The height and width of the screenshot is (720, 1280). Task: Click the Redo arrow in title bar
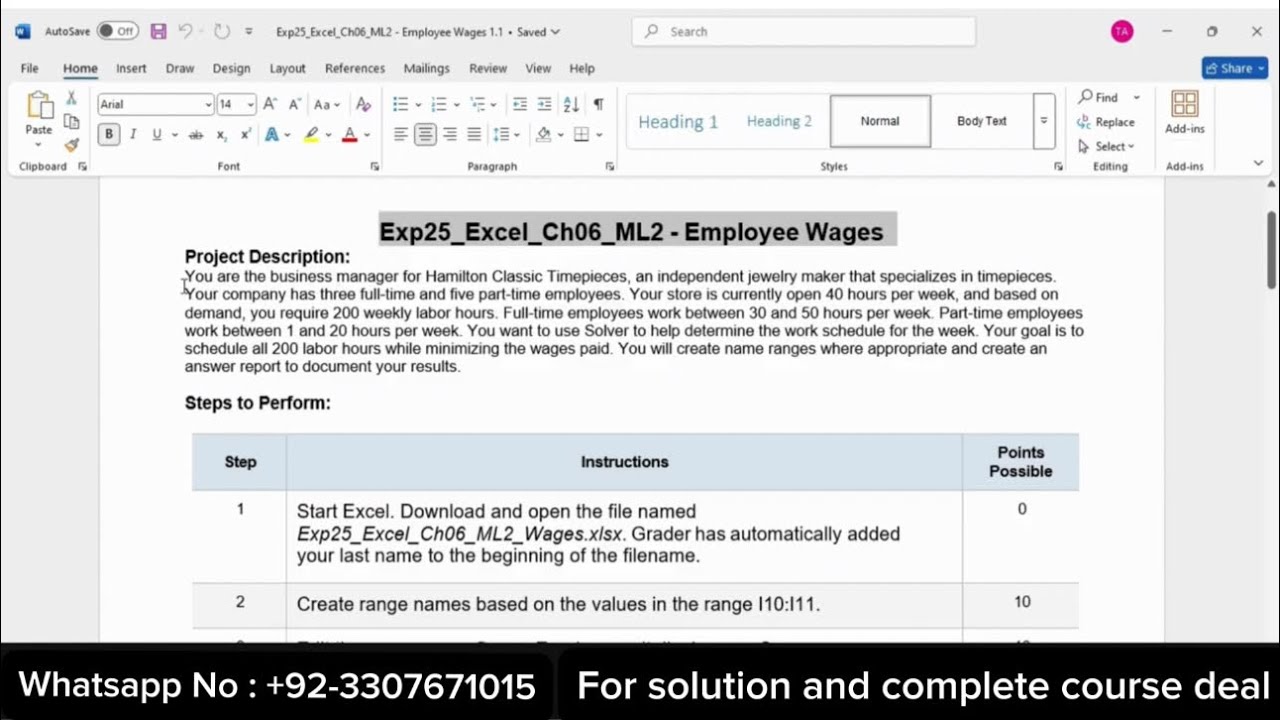[x=222, y=31]
